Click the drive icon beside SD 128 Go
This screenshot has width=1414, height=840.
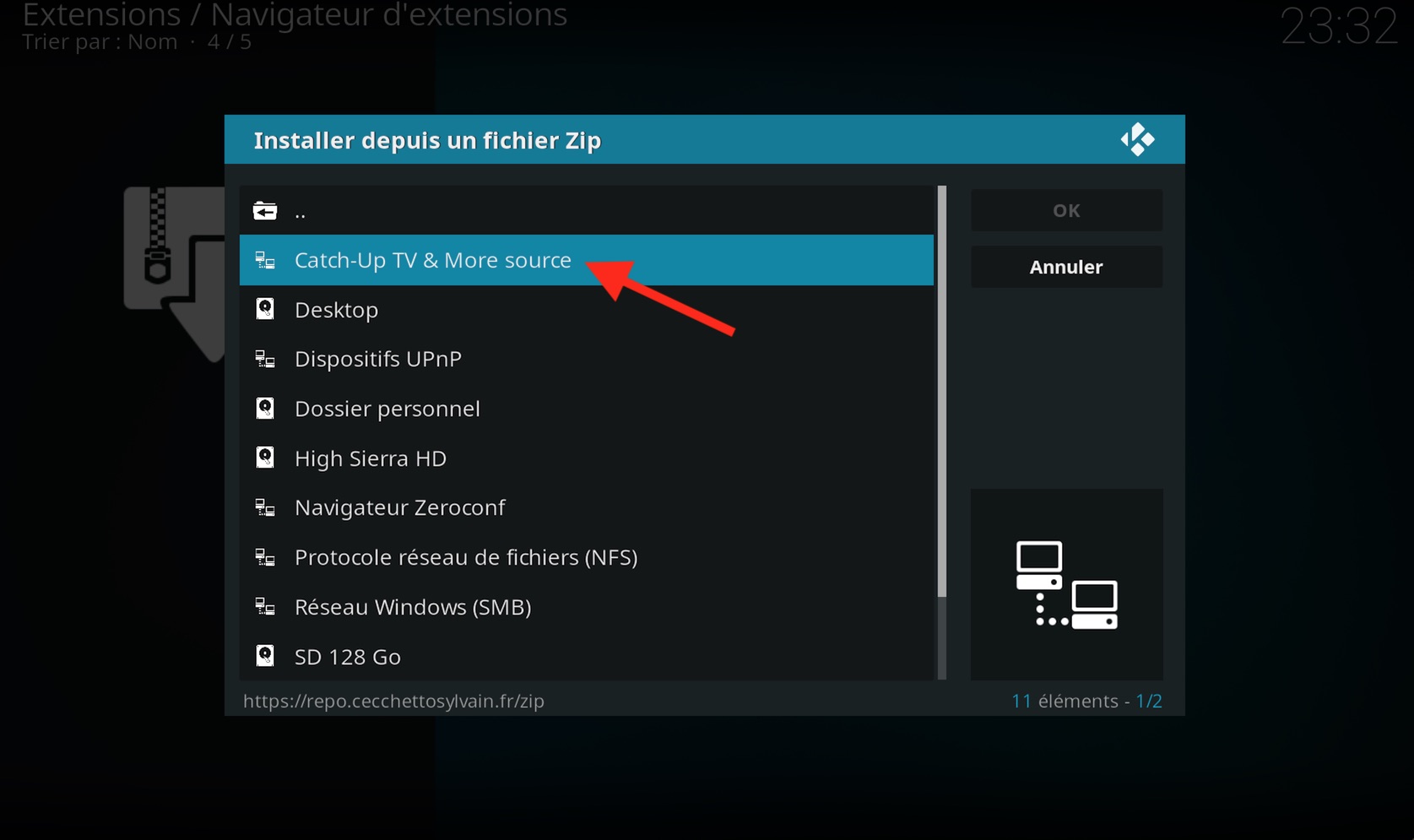265,656
